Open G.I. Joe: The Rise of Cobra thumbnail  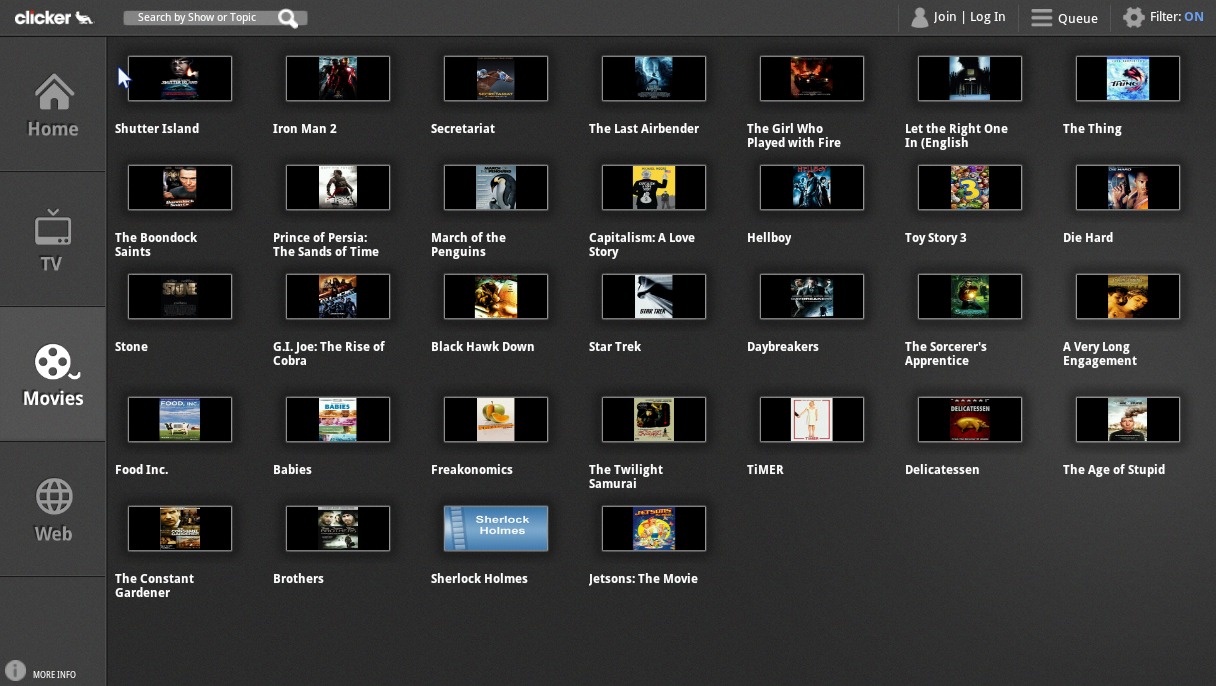pyautogui.click(x=338, y=296)
